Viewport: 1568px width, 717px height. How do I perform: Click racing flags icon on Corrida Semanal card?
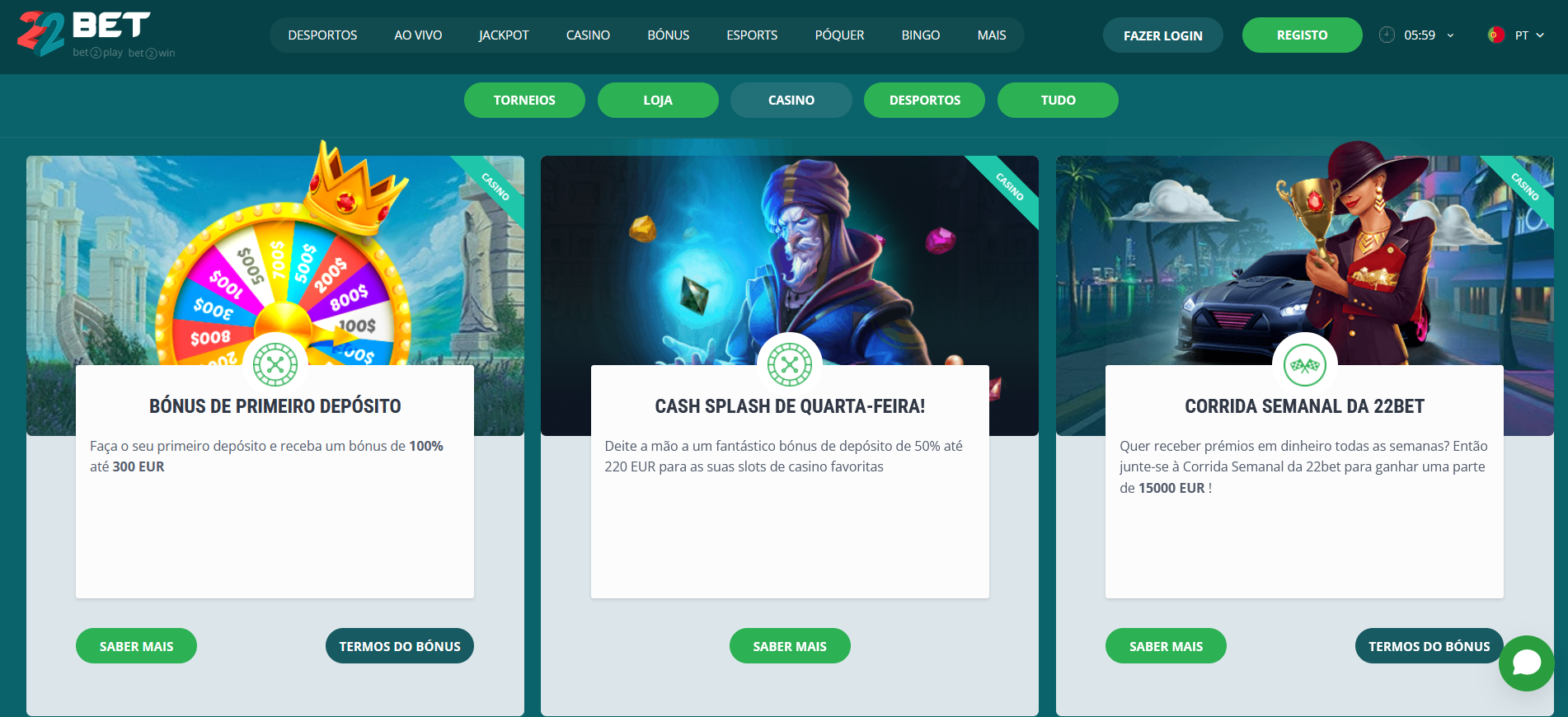click(x=1305, y=364)
